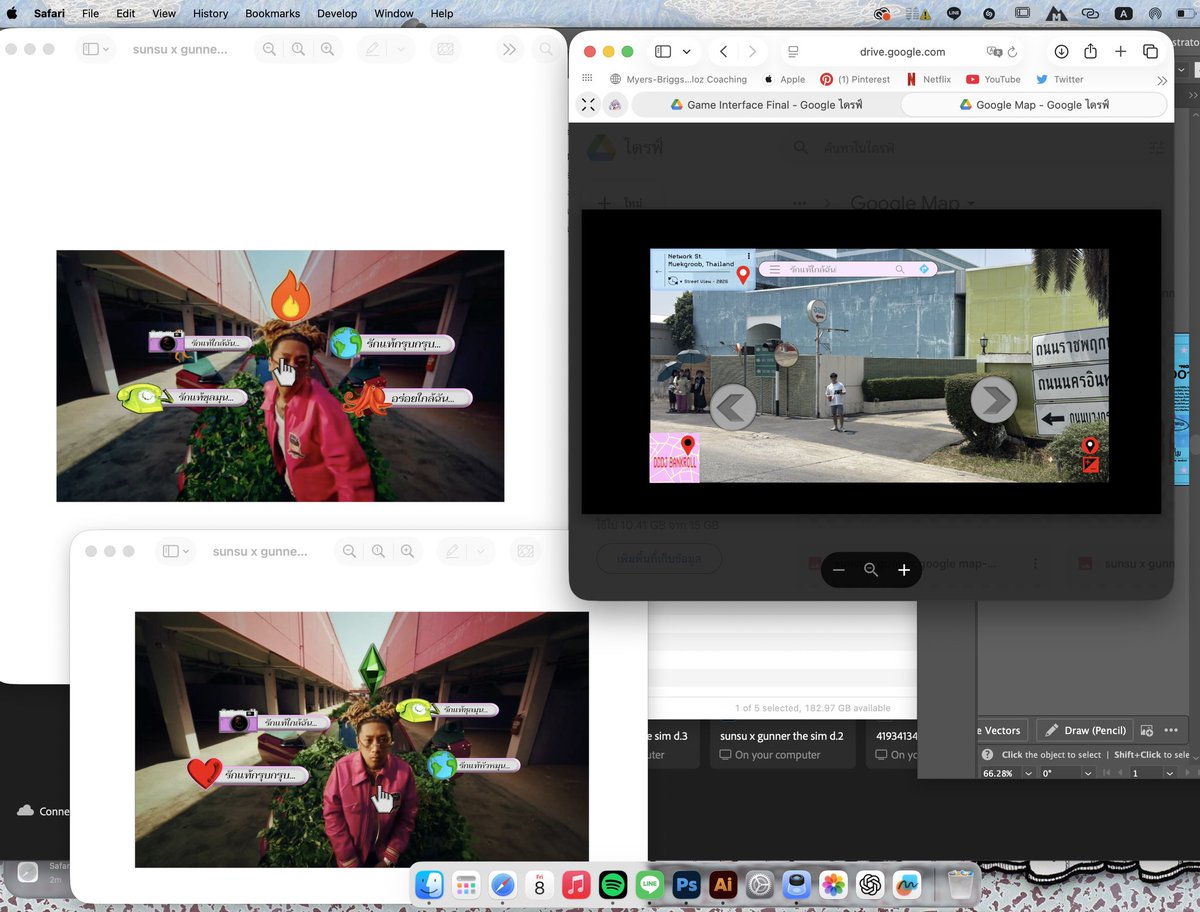1200x912 pixels.
Task: Click the Downloads icon in Safari toolbar
Action: point(1061,52)
